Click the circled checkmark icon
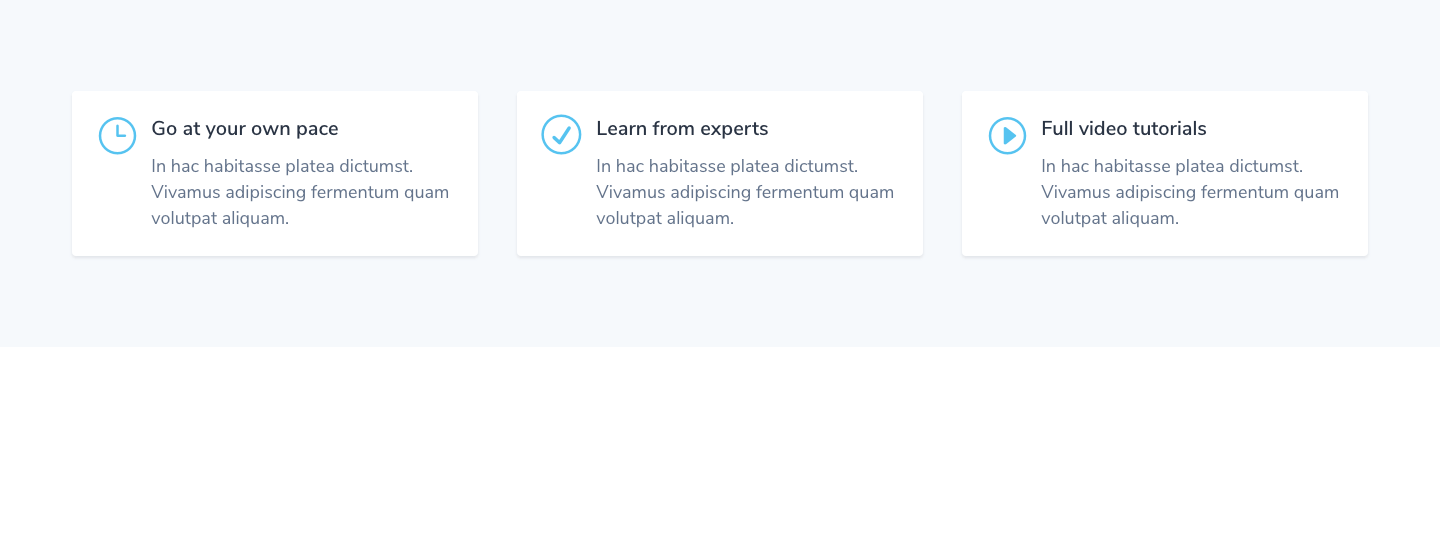Image resolution: width=1440 pixels, height=536 pixels. click(x=561, y=134)
